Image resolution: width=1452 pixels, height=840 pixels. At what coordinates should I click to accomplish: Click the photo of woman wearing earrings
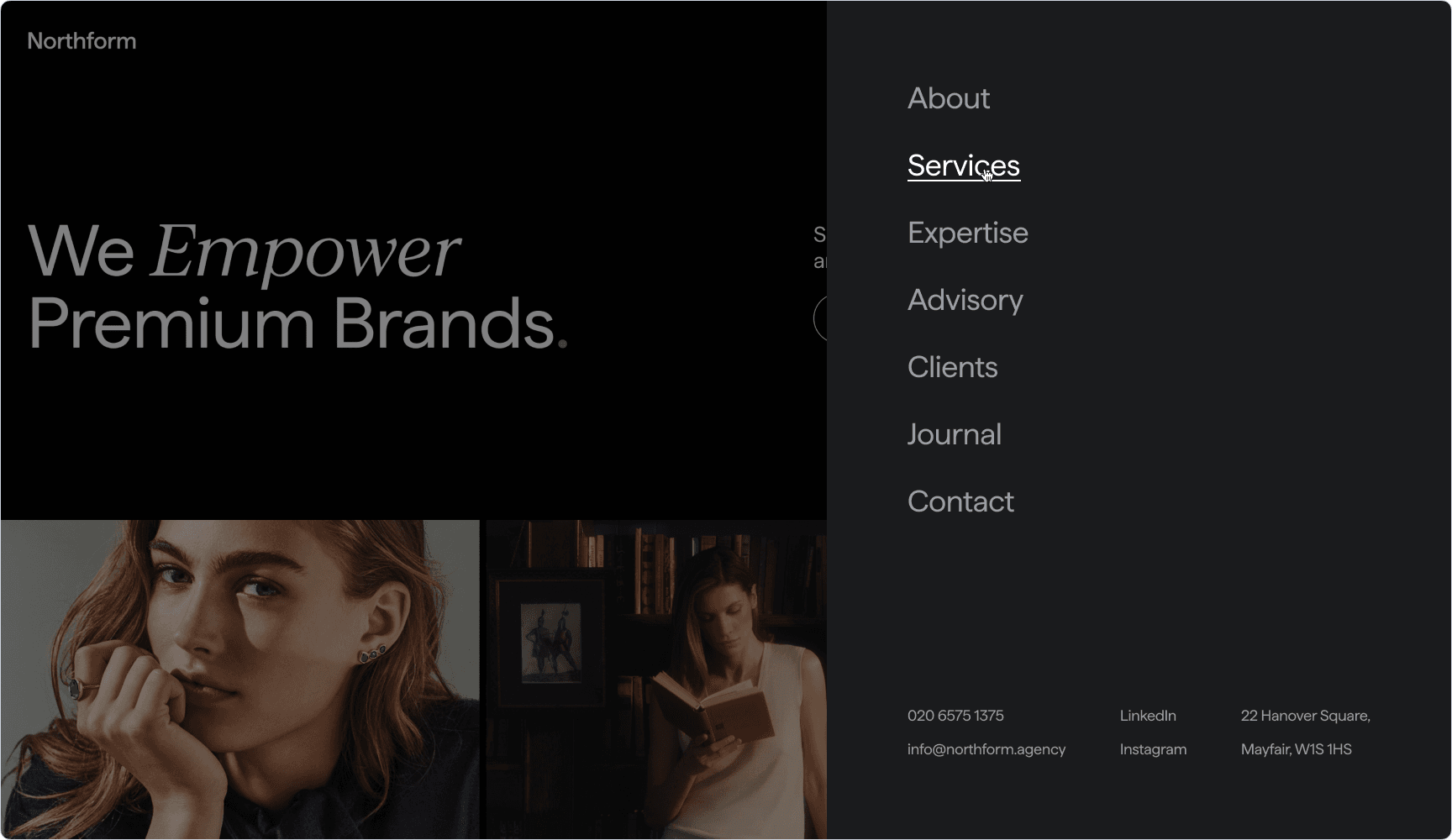240,680
